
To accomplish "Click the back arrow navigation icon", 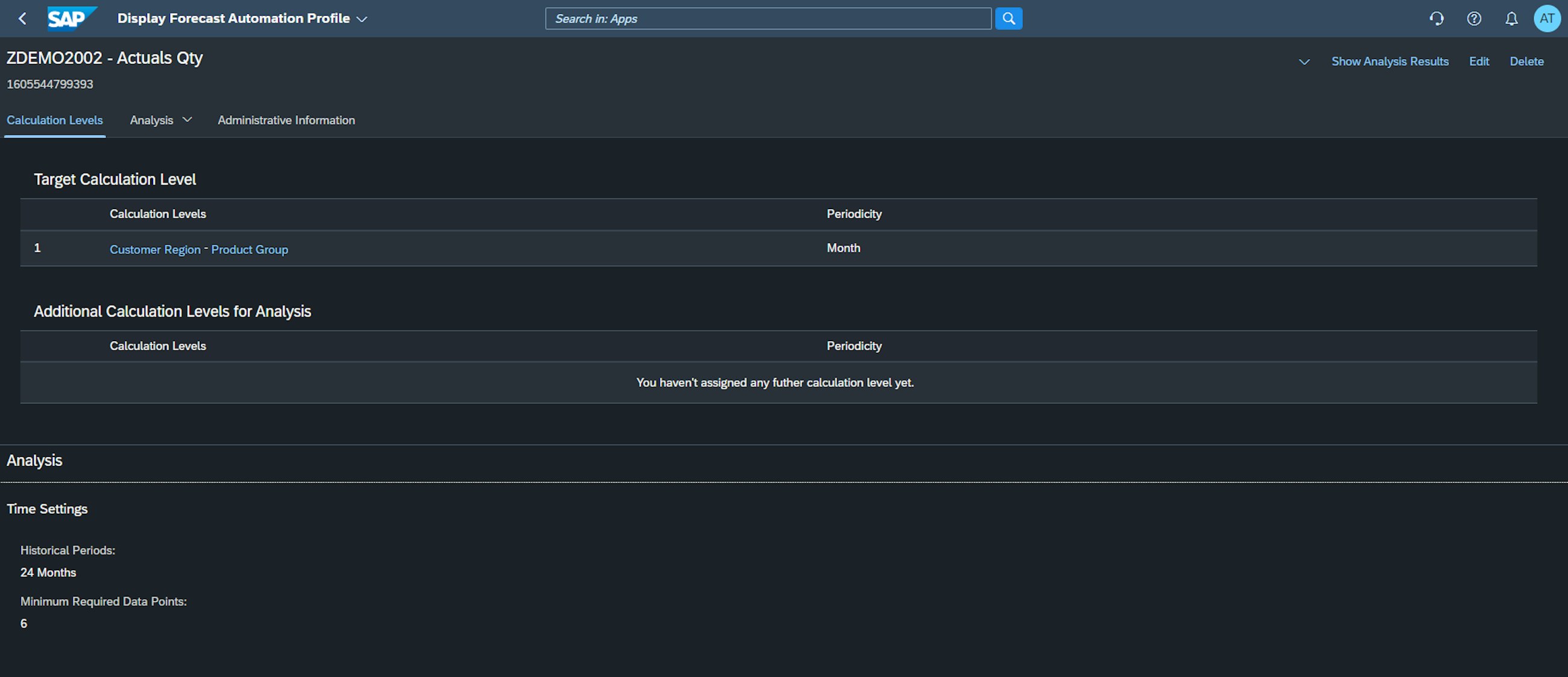I will 21,18.
